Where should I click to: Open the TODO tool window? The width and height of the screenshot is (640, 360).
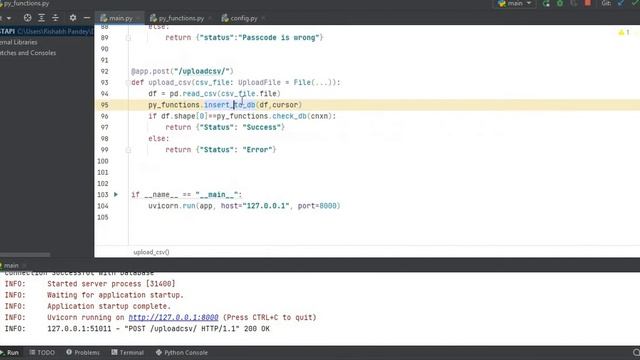[x=42, y=353]
